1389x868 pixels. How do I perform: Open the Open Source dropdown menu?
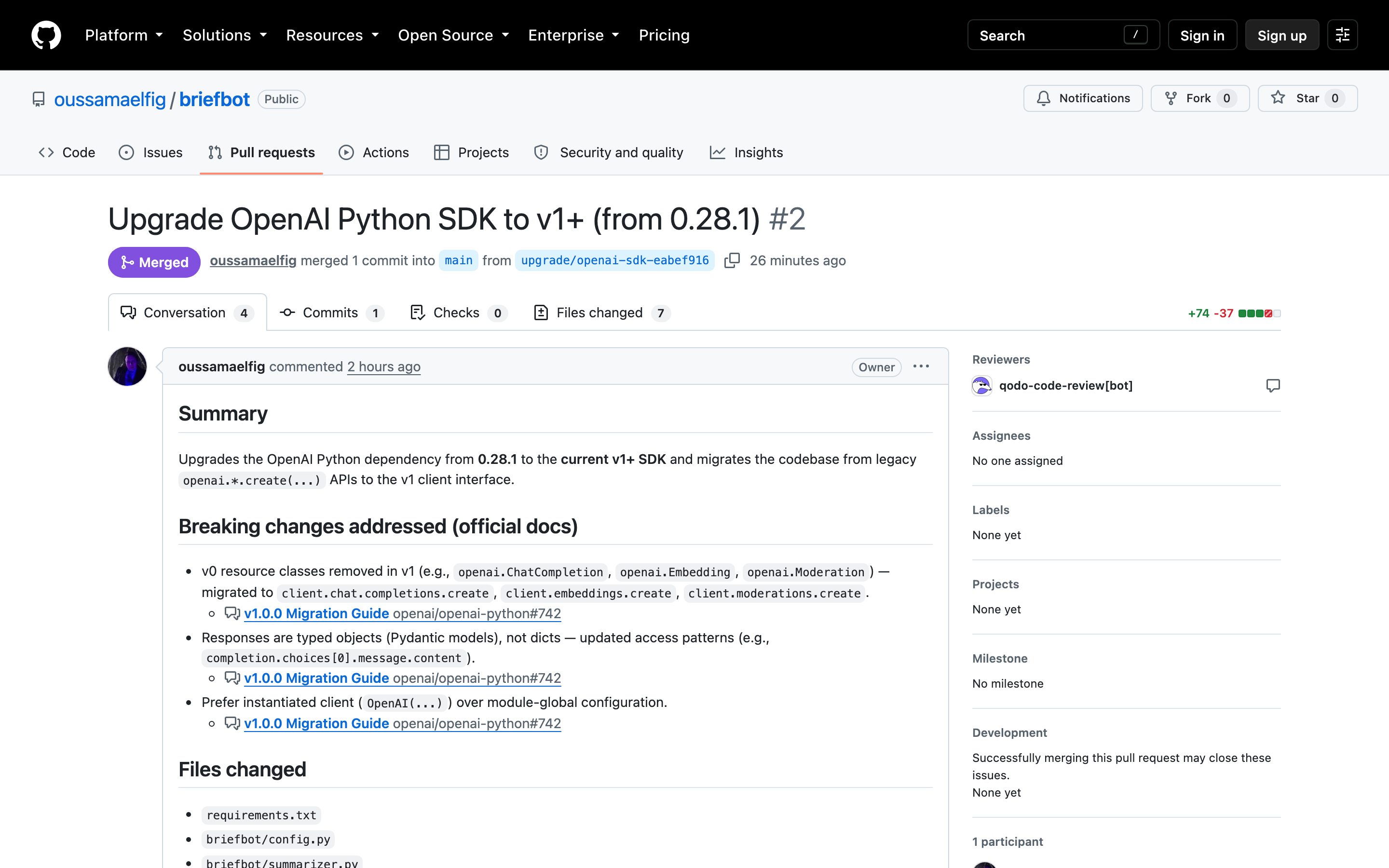tap(453, 35)
